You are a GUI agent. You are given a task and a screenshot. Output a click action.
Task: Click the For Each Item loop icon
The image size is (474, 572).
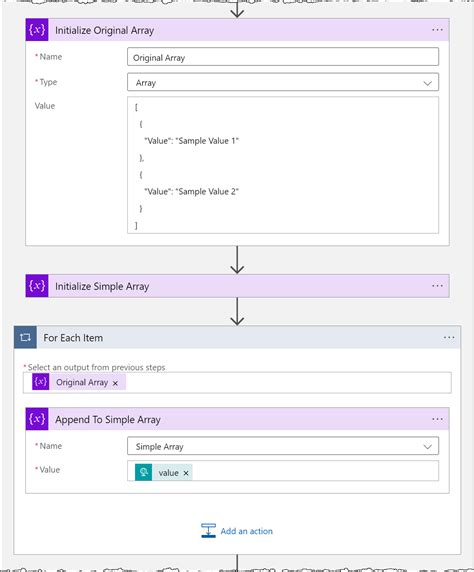pos(25,337)
